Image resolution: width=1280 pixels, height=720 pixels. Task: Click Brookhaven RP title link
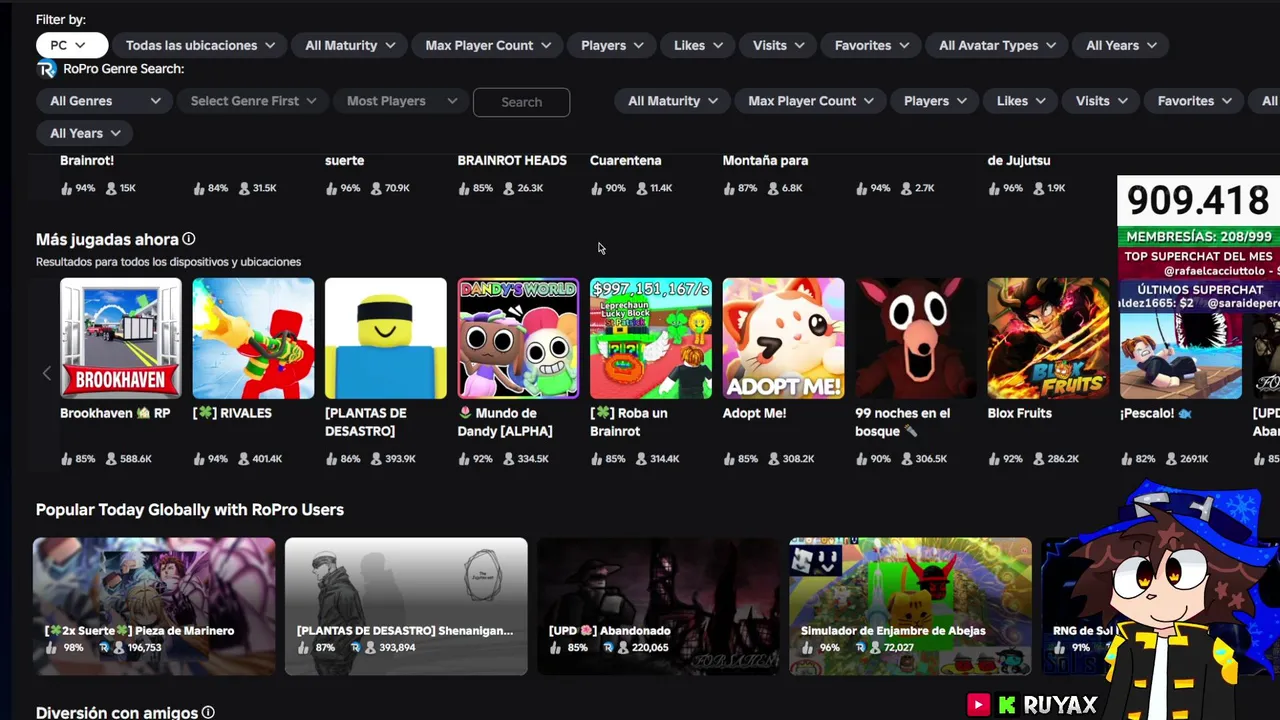(x=115, y=413)
